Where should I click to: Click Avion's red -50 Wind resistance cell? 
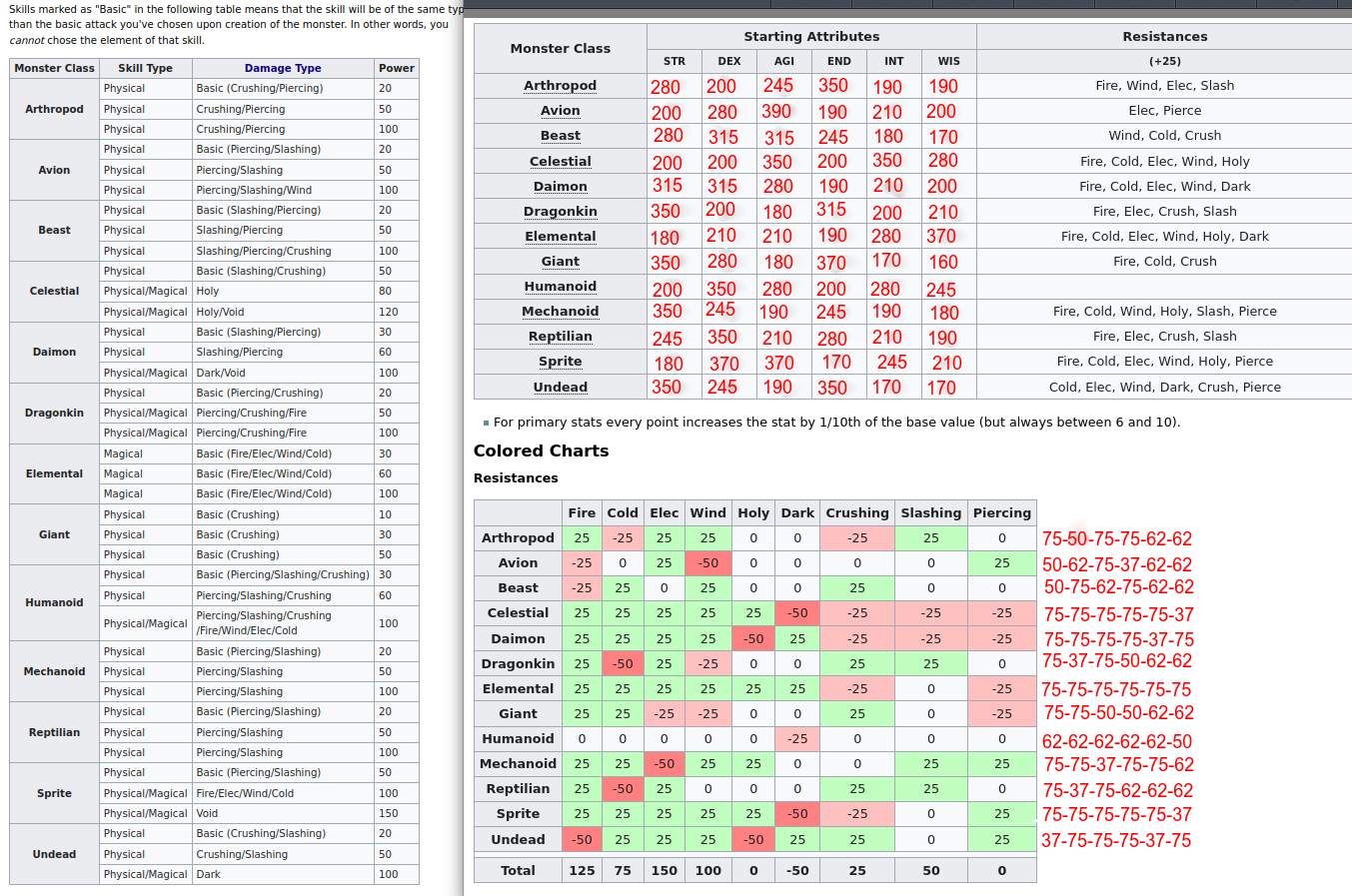coord(707,563)
